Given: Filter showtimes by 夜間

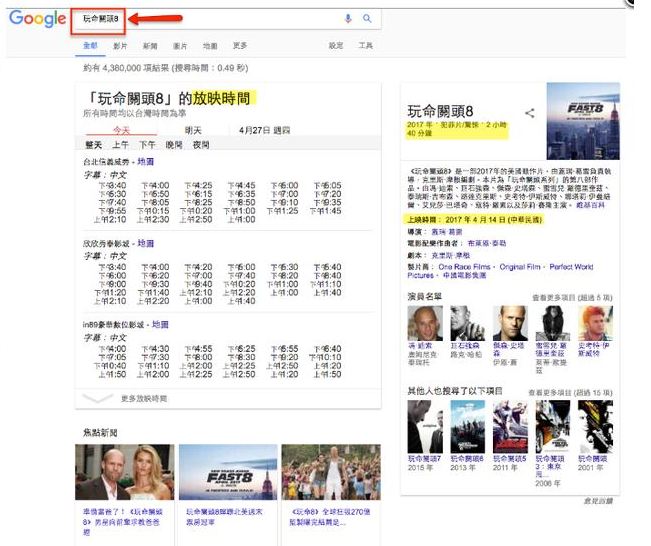Looking at the screenshot, I should (x=201, y=144).
